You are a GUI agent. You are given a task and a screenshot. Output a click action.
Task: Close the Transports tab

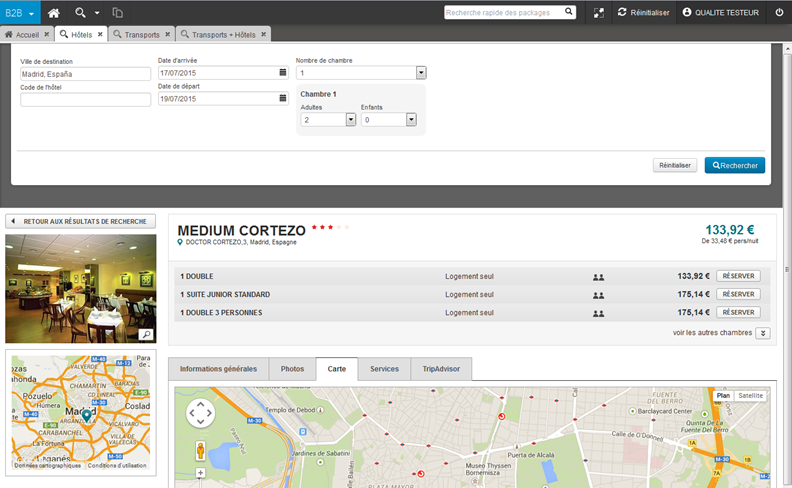tap(168, 34)
